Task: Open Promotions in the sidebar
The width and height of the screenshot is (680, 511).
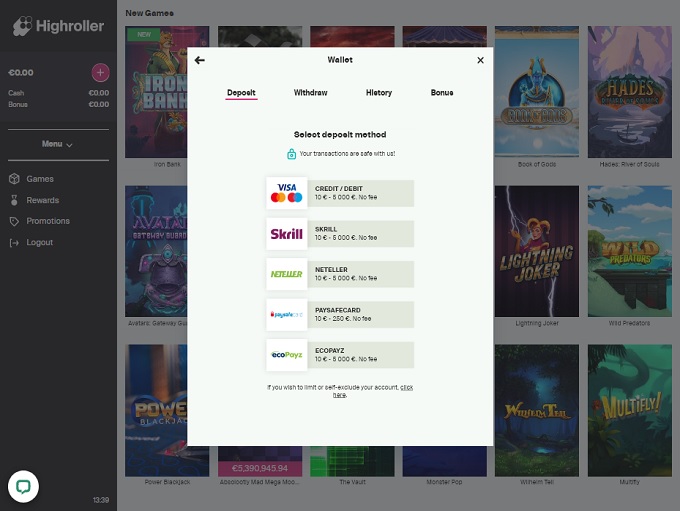Action: click(x=48, y=221)
